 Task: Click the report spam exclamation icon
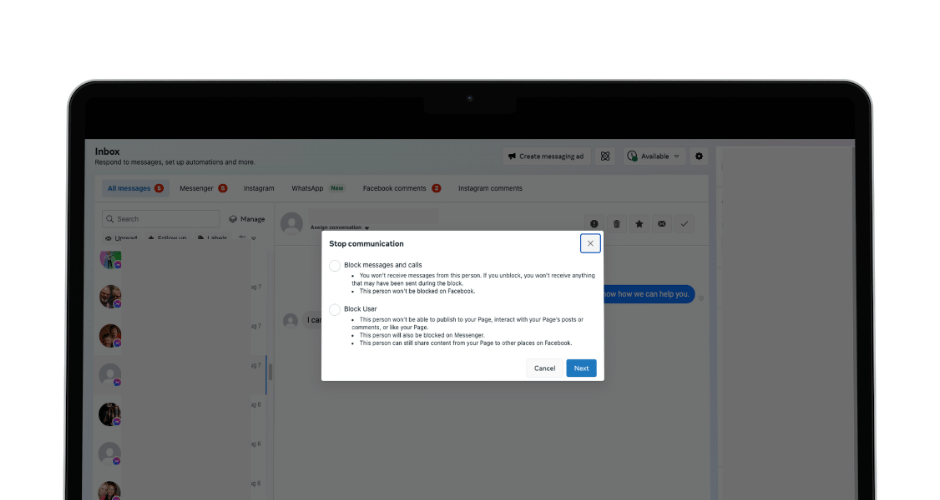coord(594,224)
